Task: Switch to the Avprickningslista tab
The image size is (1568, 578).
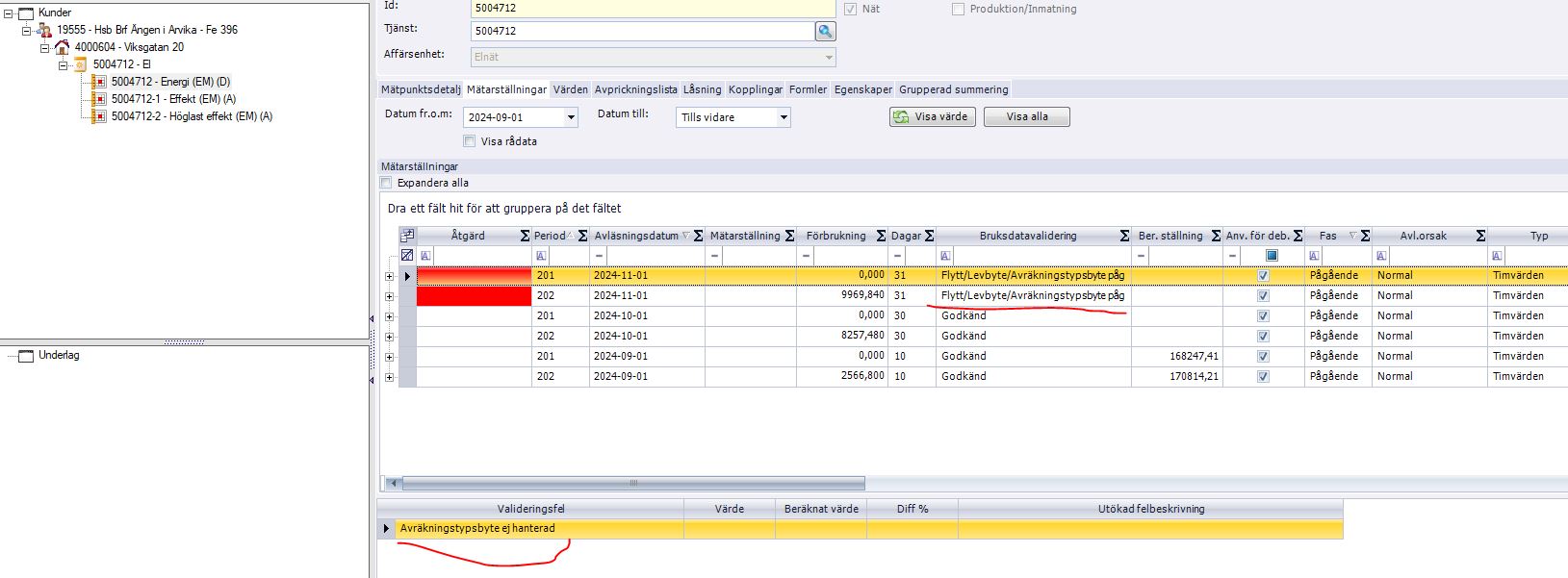Action: coord(635,89)
